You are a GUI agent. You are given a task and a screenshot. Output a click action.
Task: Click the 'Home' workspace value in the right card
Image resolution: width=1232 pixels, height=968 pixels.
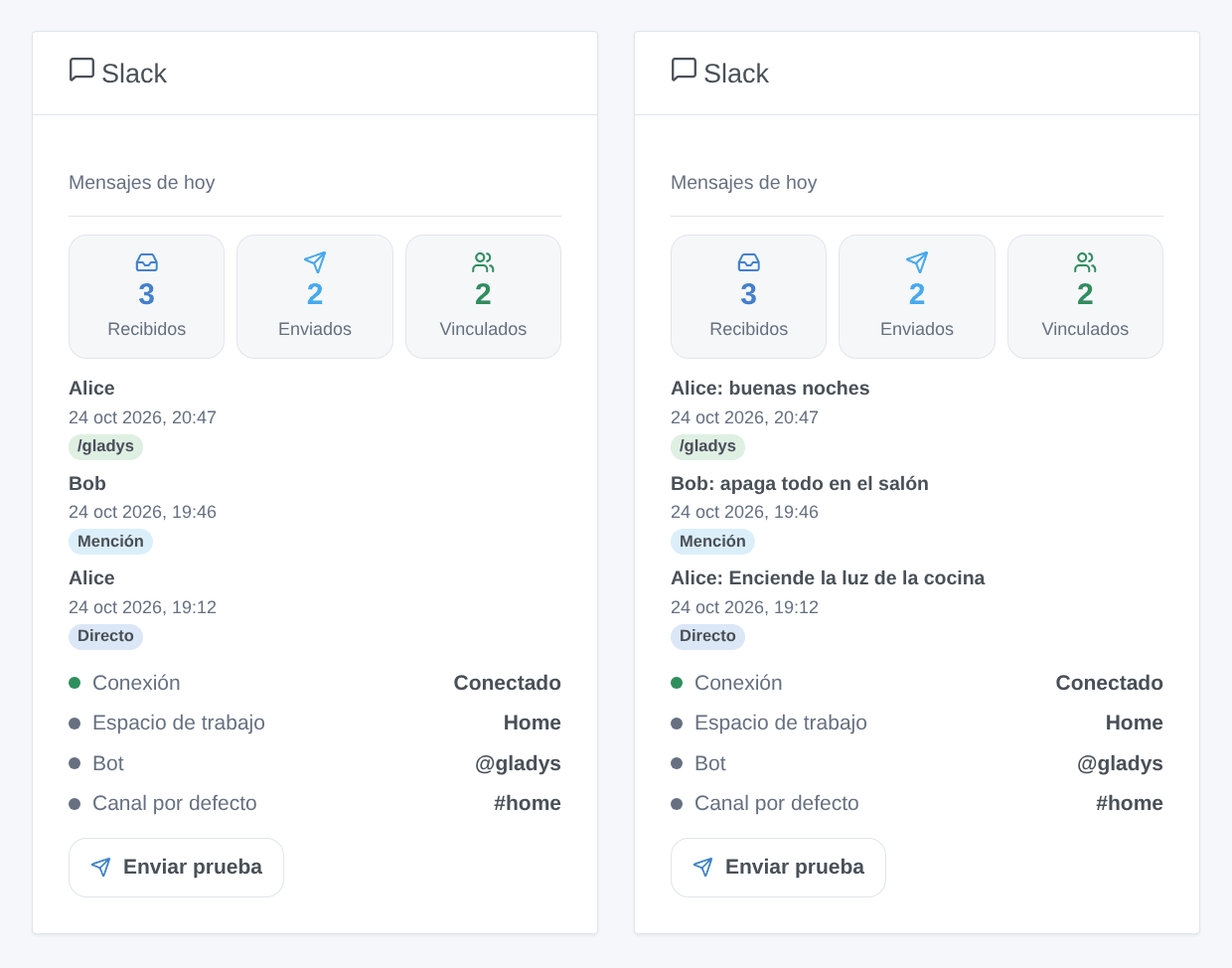point(1135,723)
